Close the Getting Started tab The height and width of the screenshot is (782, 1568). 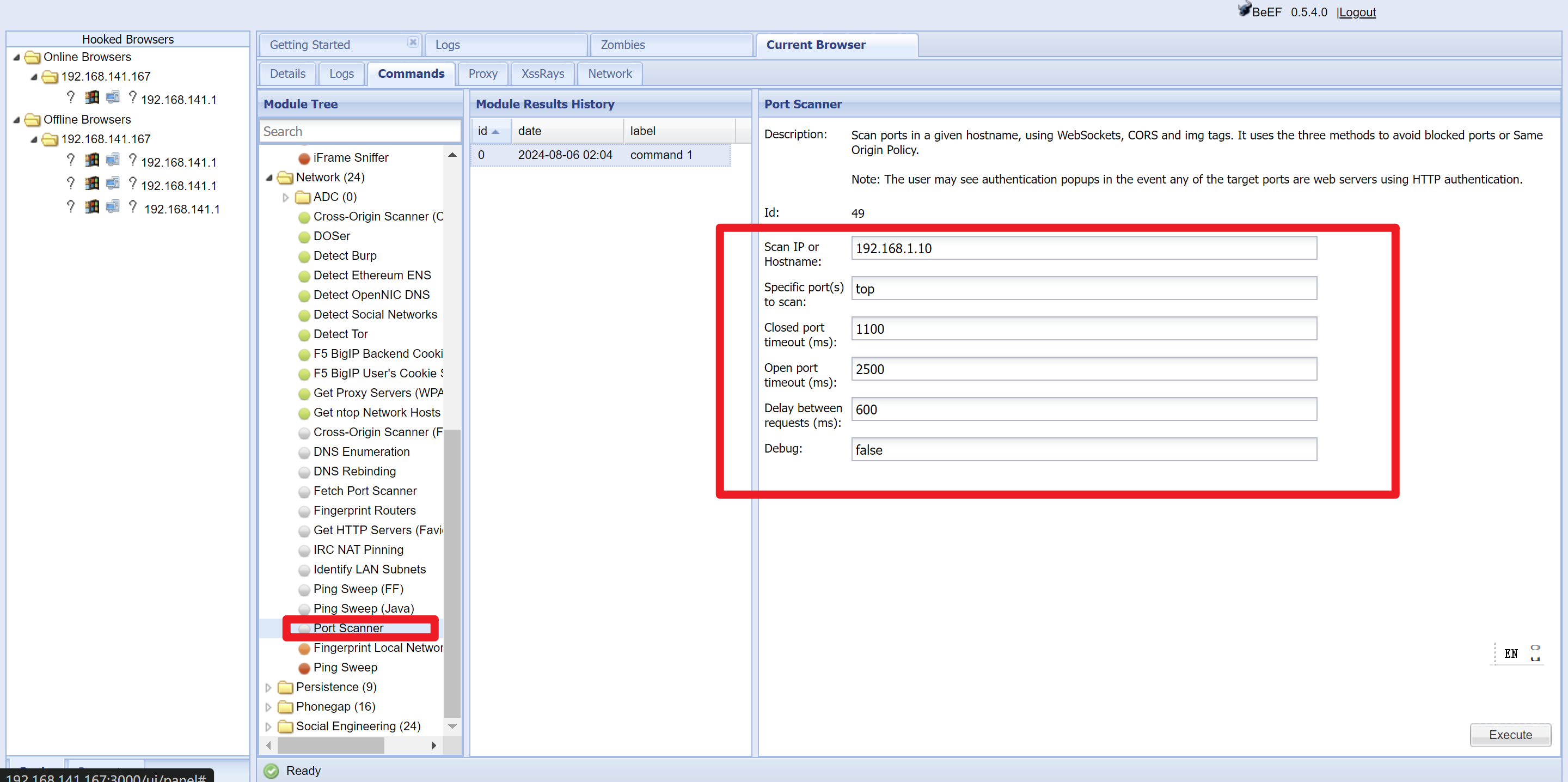[x=413, y=42]
